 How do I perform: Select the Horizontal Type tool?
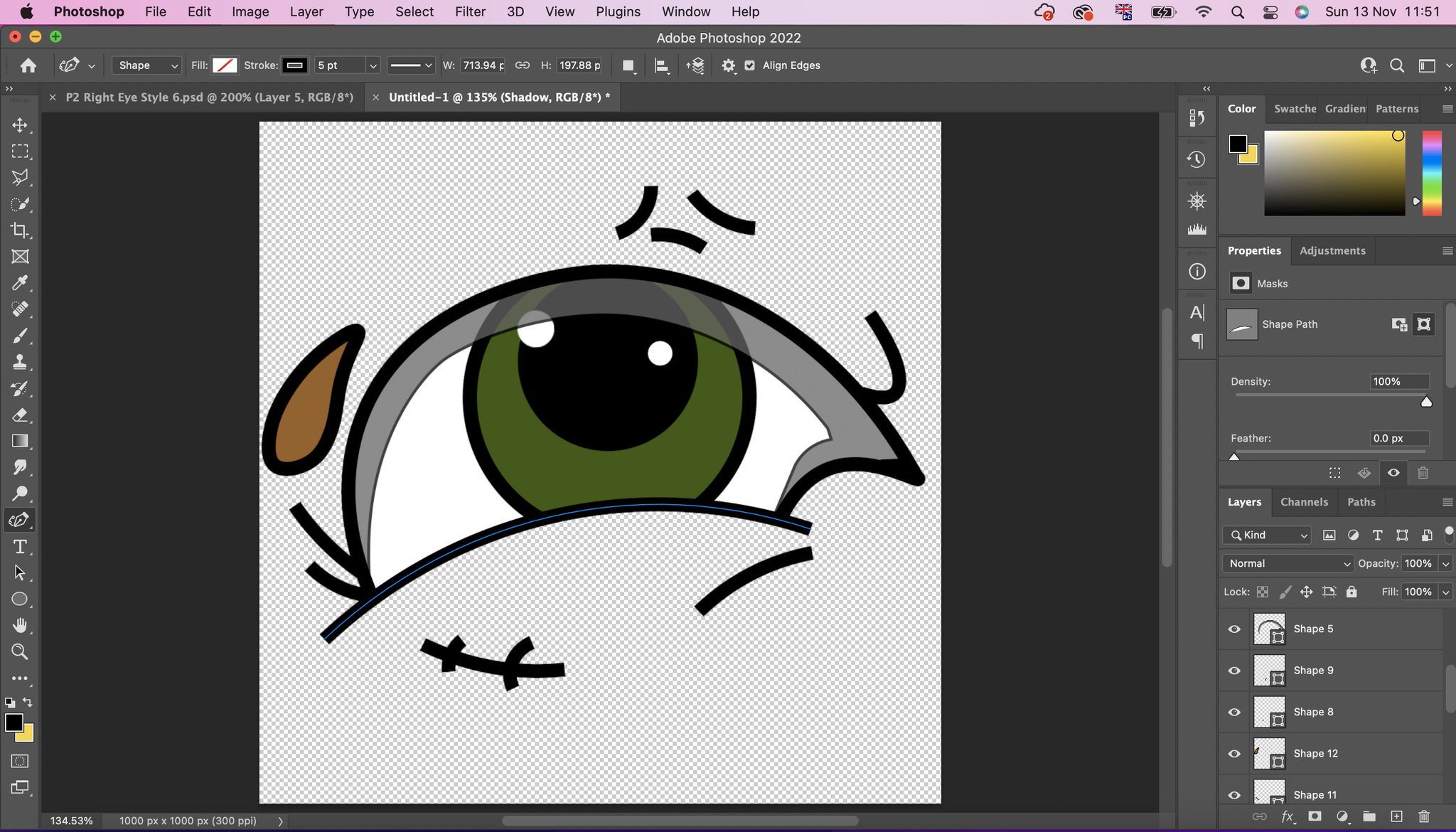coord(20,546)
